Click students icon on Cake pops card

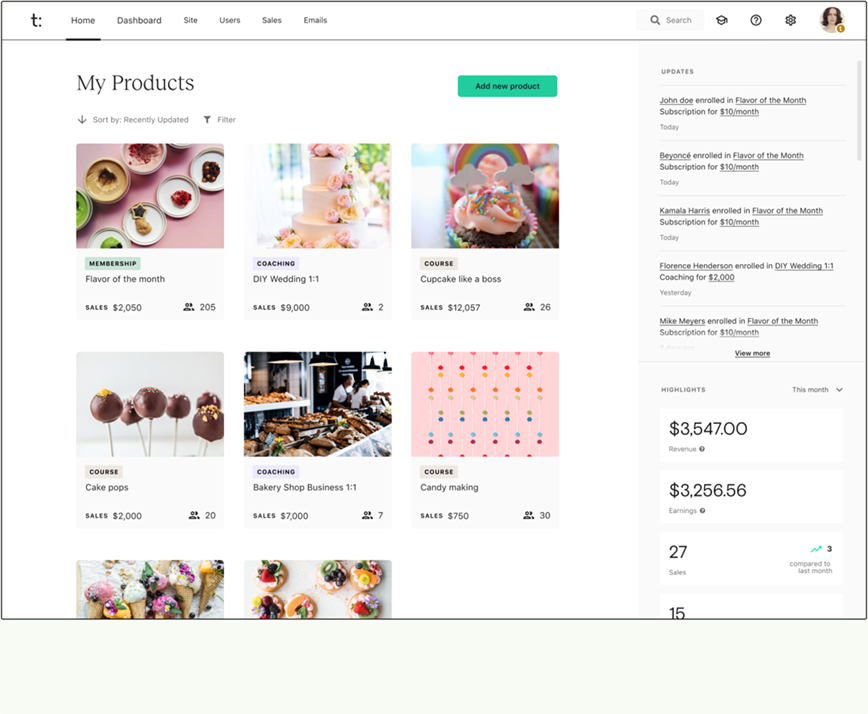(x=194, y=515)
